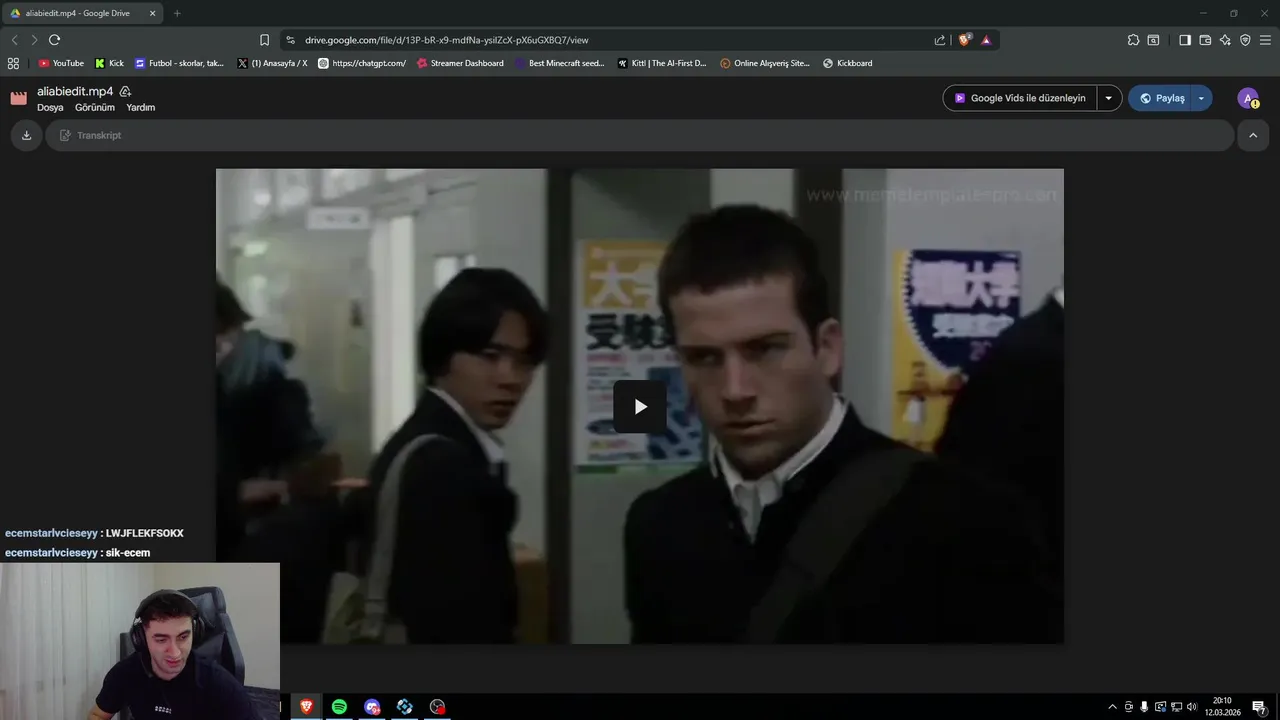
Task: Close the aliabiedit.mp4 tab
Action: (x=153, y=13)
